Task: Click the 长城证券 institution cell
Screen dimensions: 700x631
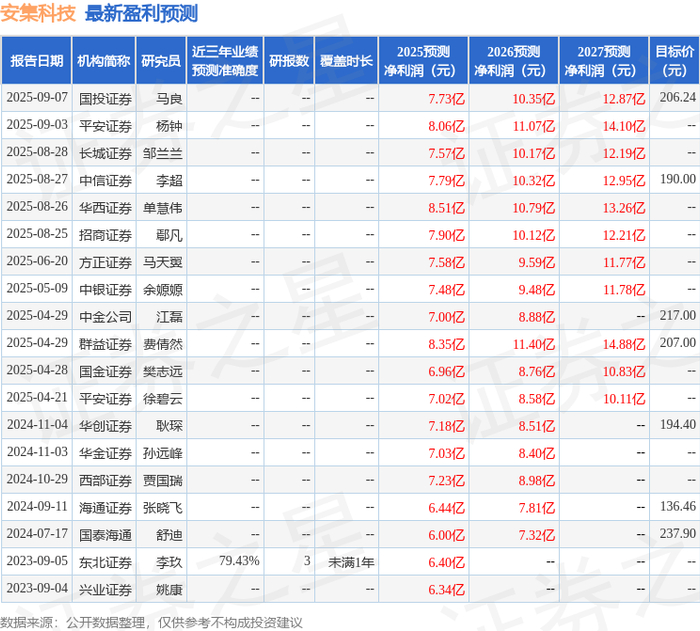Action: (105, 153)
